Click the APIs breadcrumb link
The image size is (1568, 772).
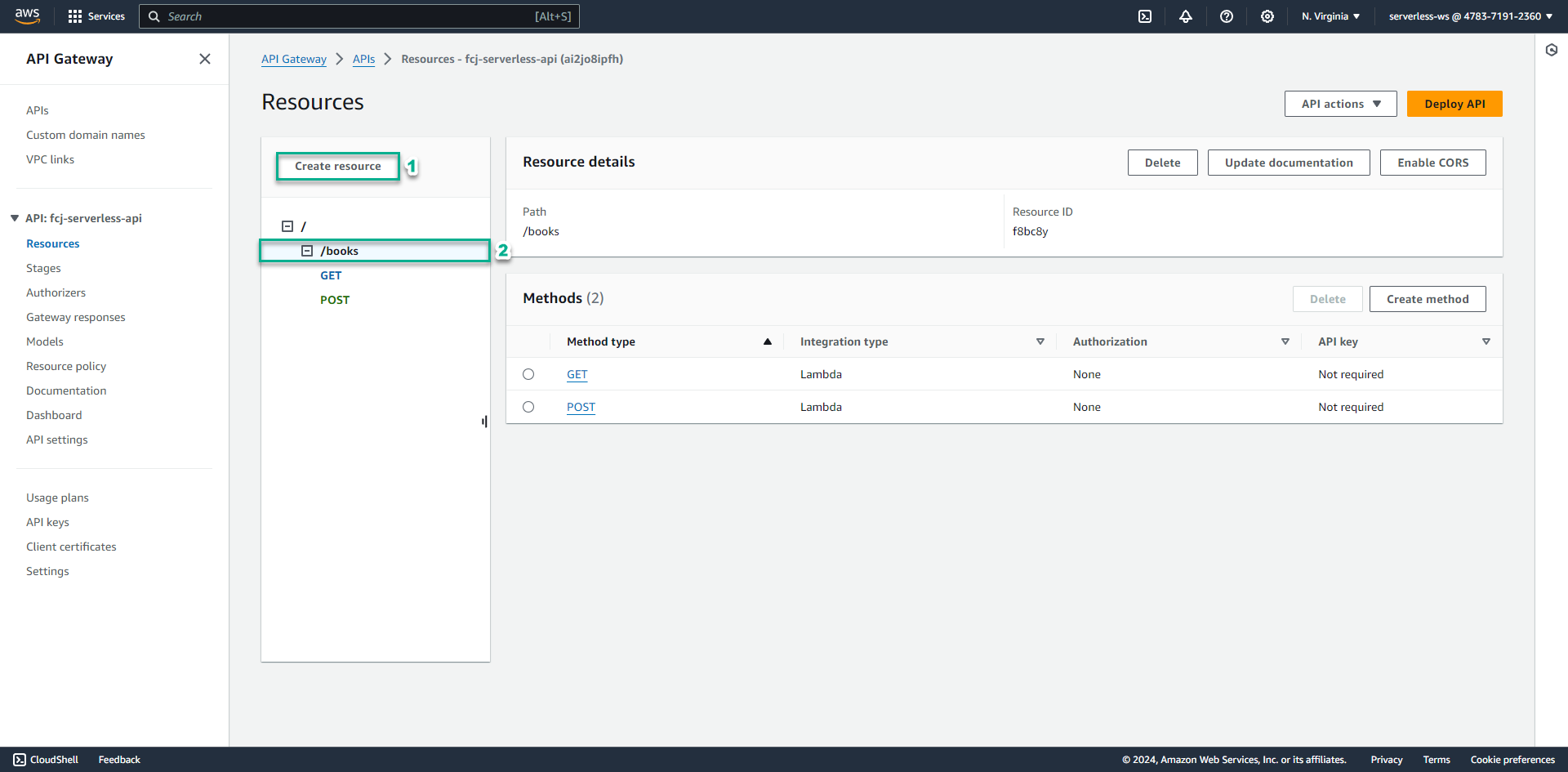pos(364,59)
